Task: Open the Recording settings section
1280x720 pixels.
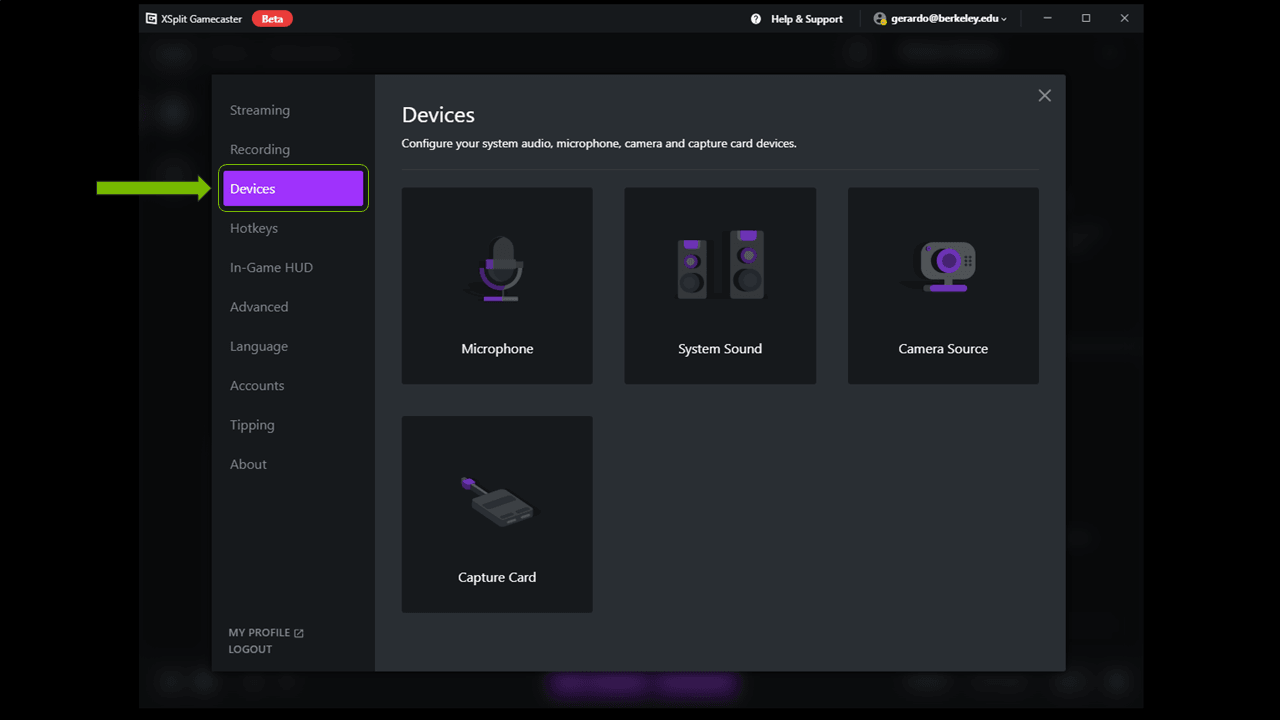Action: [260, 149]
